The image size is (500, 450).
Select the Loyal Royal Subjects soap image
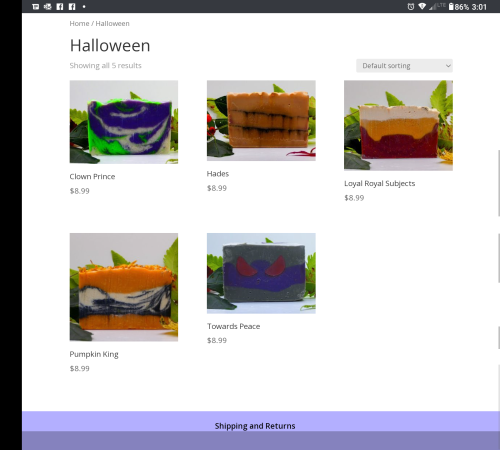coord(398,125)
